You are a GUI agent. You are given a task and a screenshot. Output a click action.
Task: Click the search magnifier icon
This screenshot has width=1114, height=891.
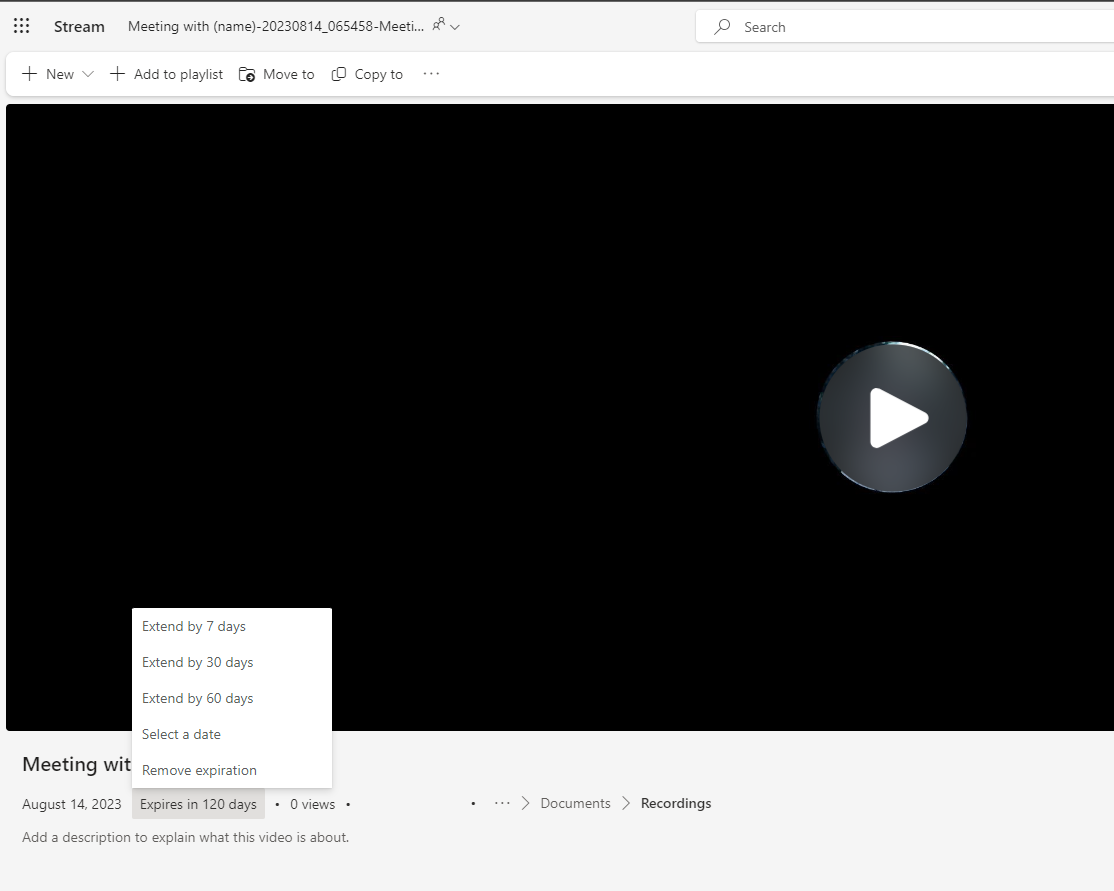pos(723,27)
